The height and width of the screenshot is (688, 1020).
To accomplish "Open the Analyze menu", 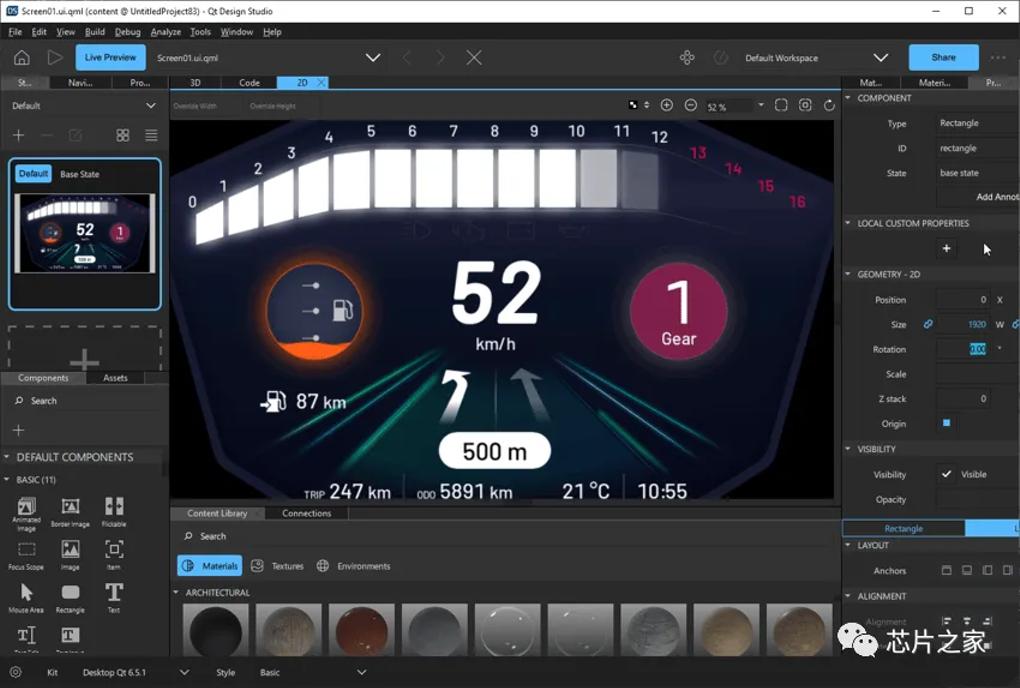I will [165, 32].
